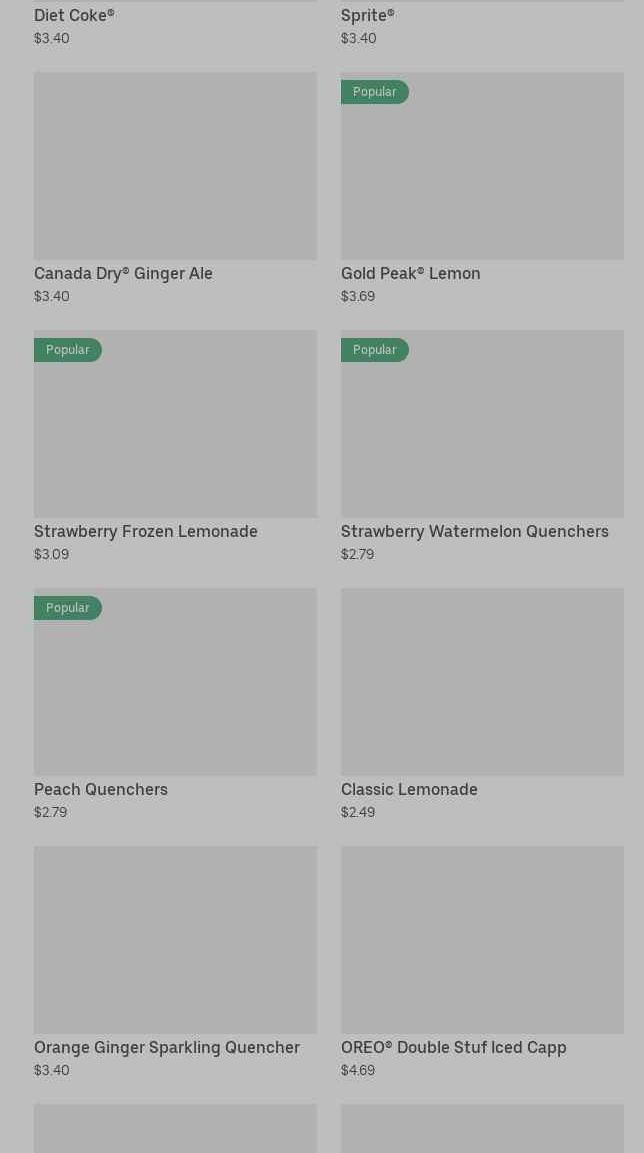644x1153 pixels.
Task: Click the $4.69 price under OREO Iced Capp
Action: 358,1071
